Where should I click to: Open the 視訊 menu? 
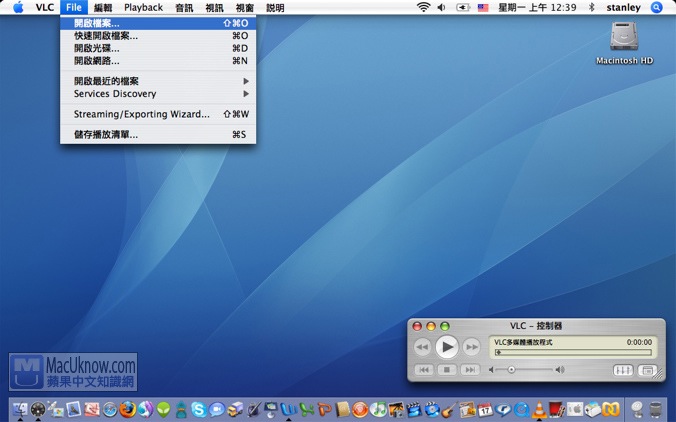tap(214, 7)
